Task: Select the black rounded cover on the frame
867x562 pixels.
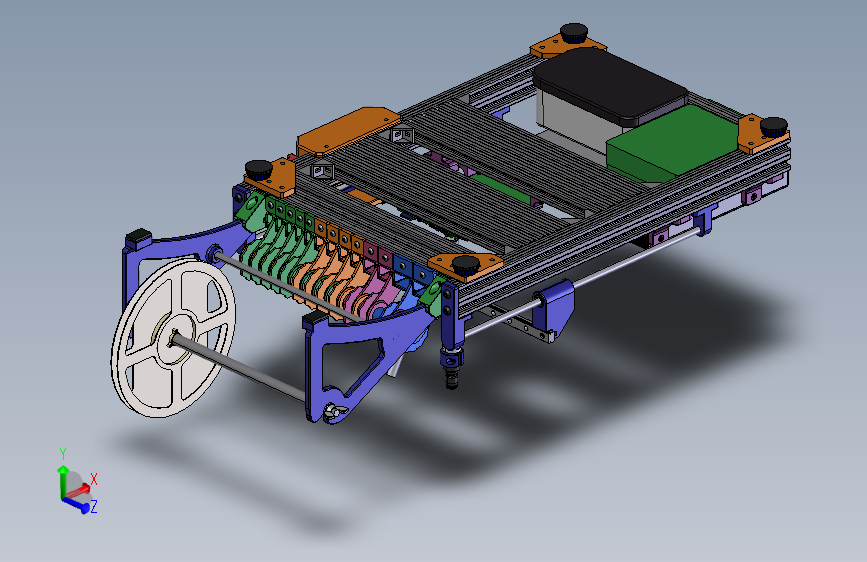Action: tap(610, 86)
